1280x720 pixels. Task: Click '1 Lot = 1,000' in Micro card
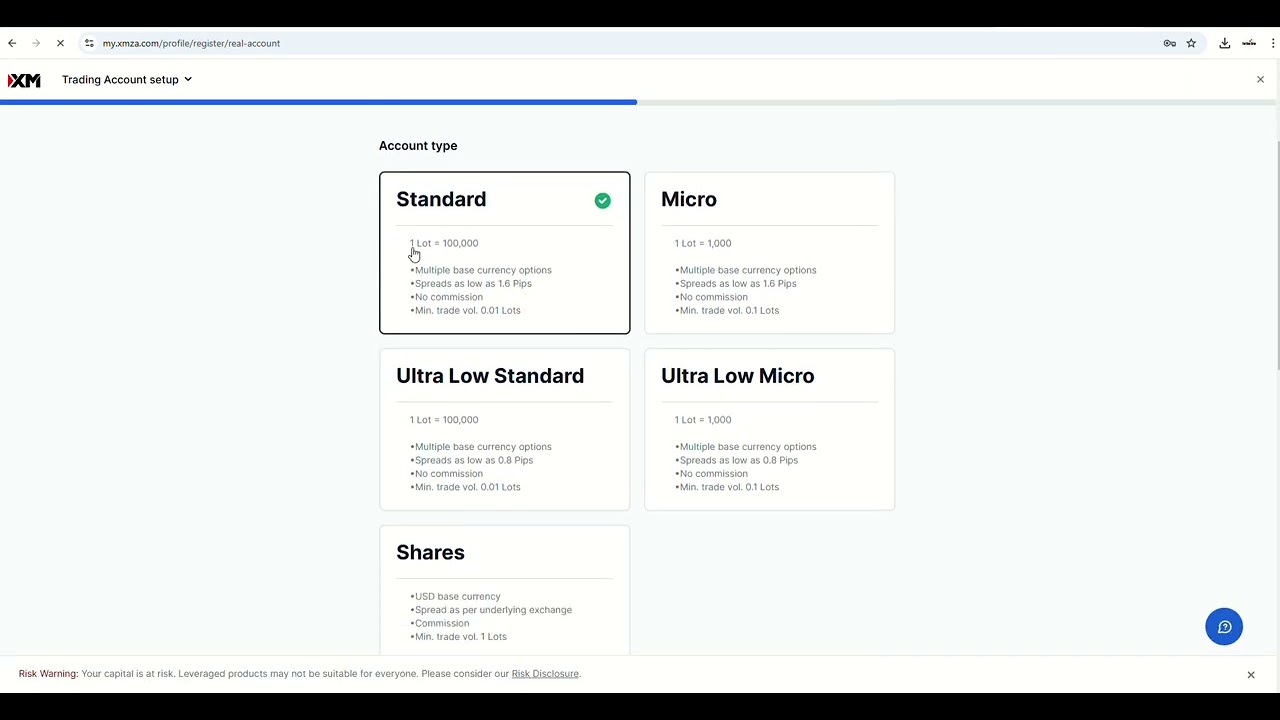pos(703,244)
